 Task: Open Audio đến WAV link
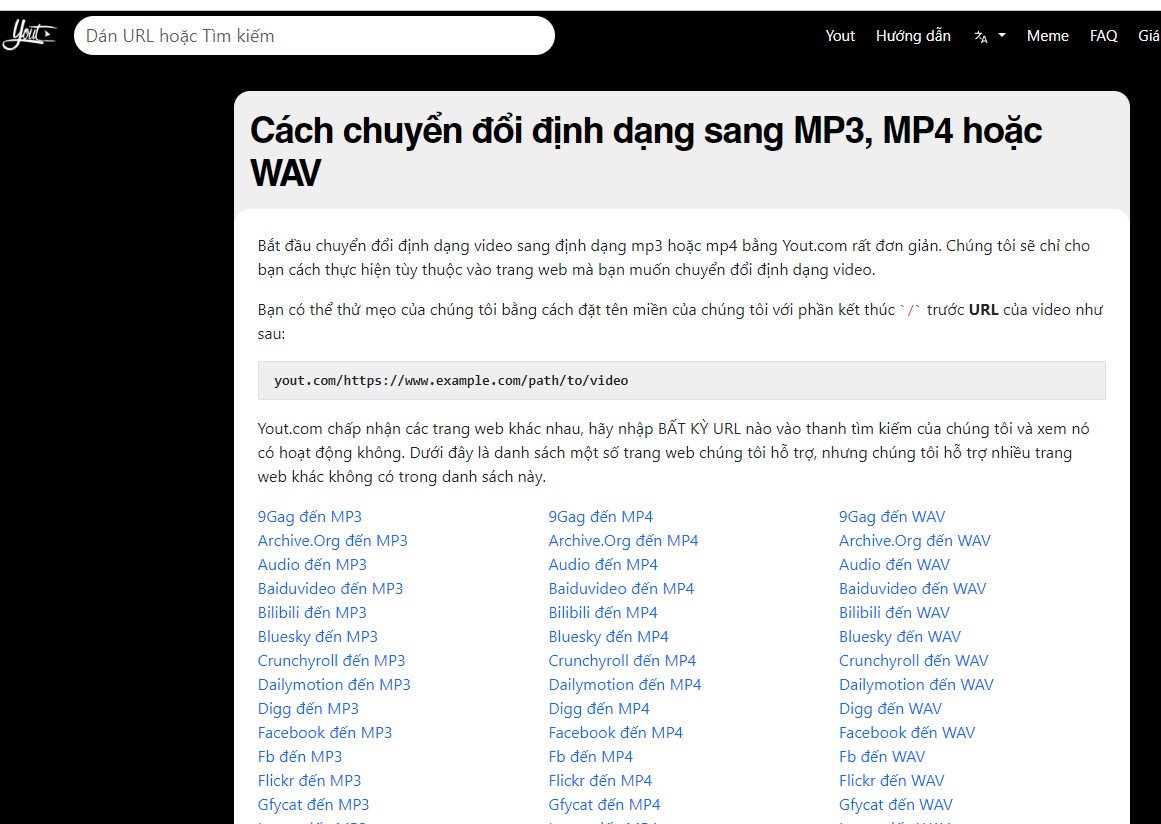coord(894,564)
